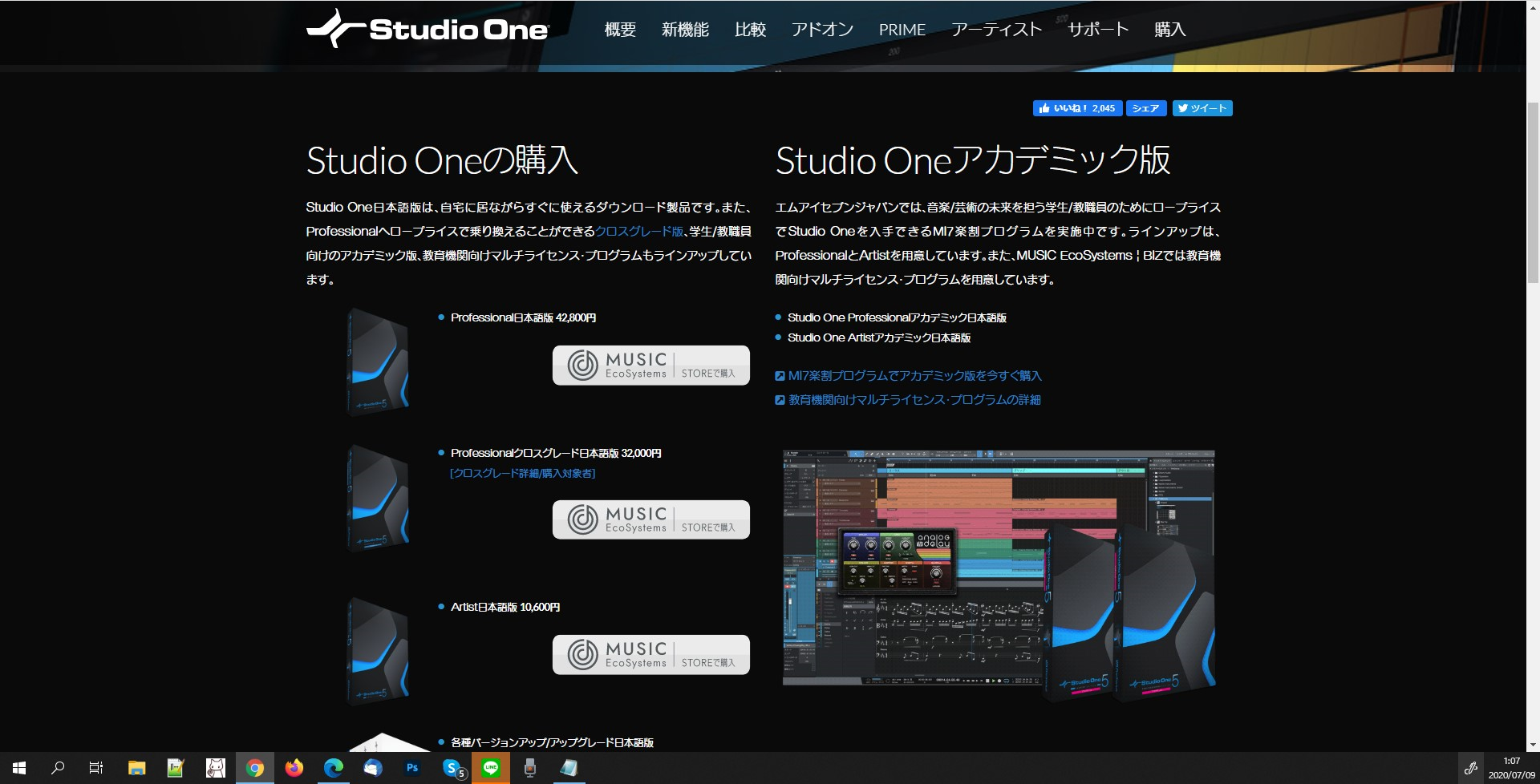The width and height of the screenshot is (1540, 784).
Task: Click the Twitter ツイート button
Action: [1202, 108]
